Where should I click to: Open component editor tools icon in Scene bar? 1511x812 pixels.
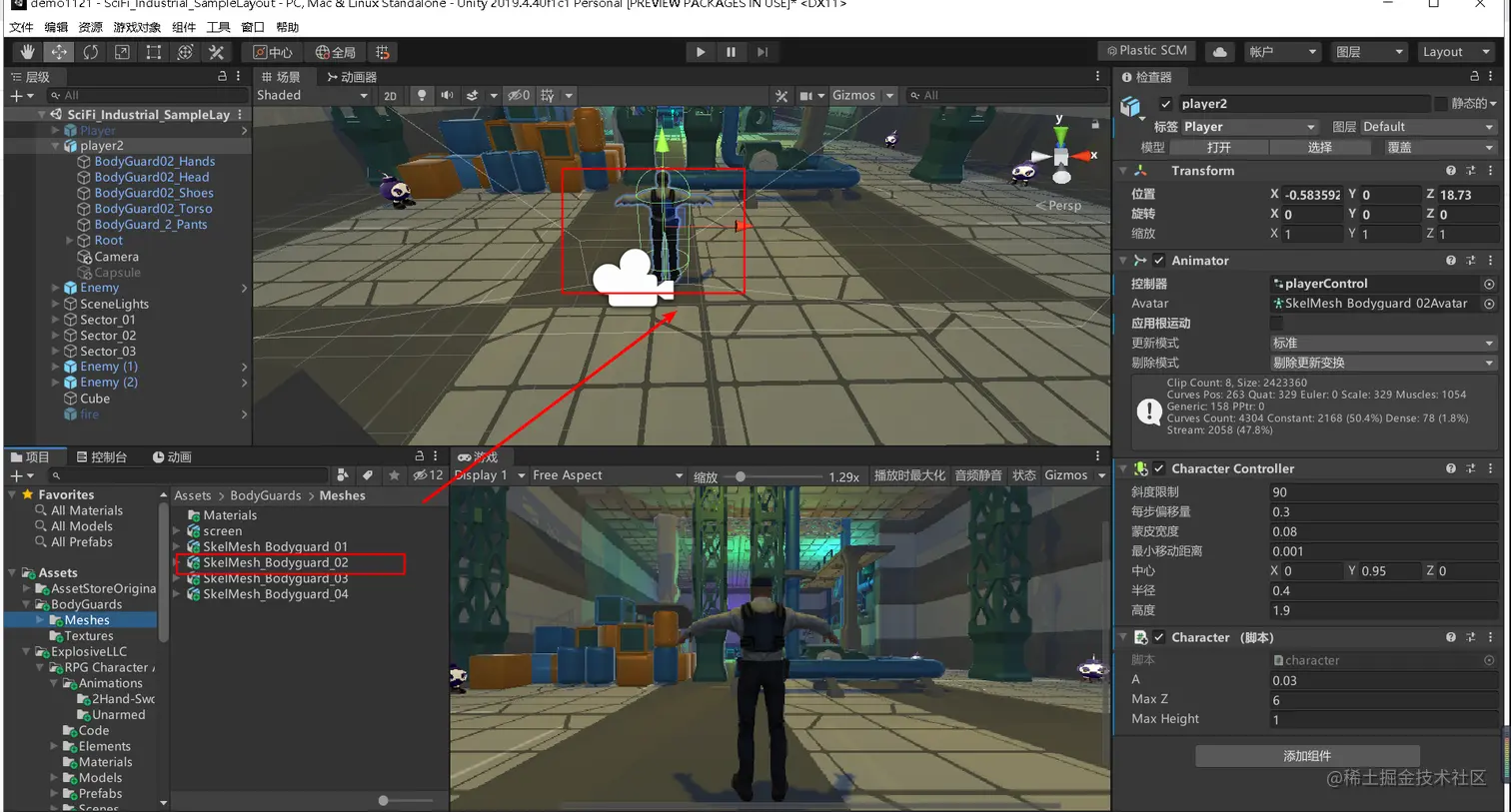tap(781, 96)
